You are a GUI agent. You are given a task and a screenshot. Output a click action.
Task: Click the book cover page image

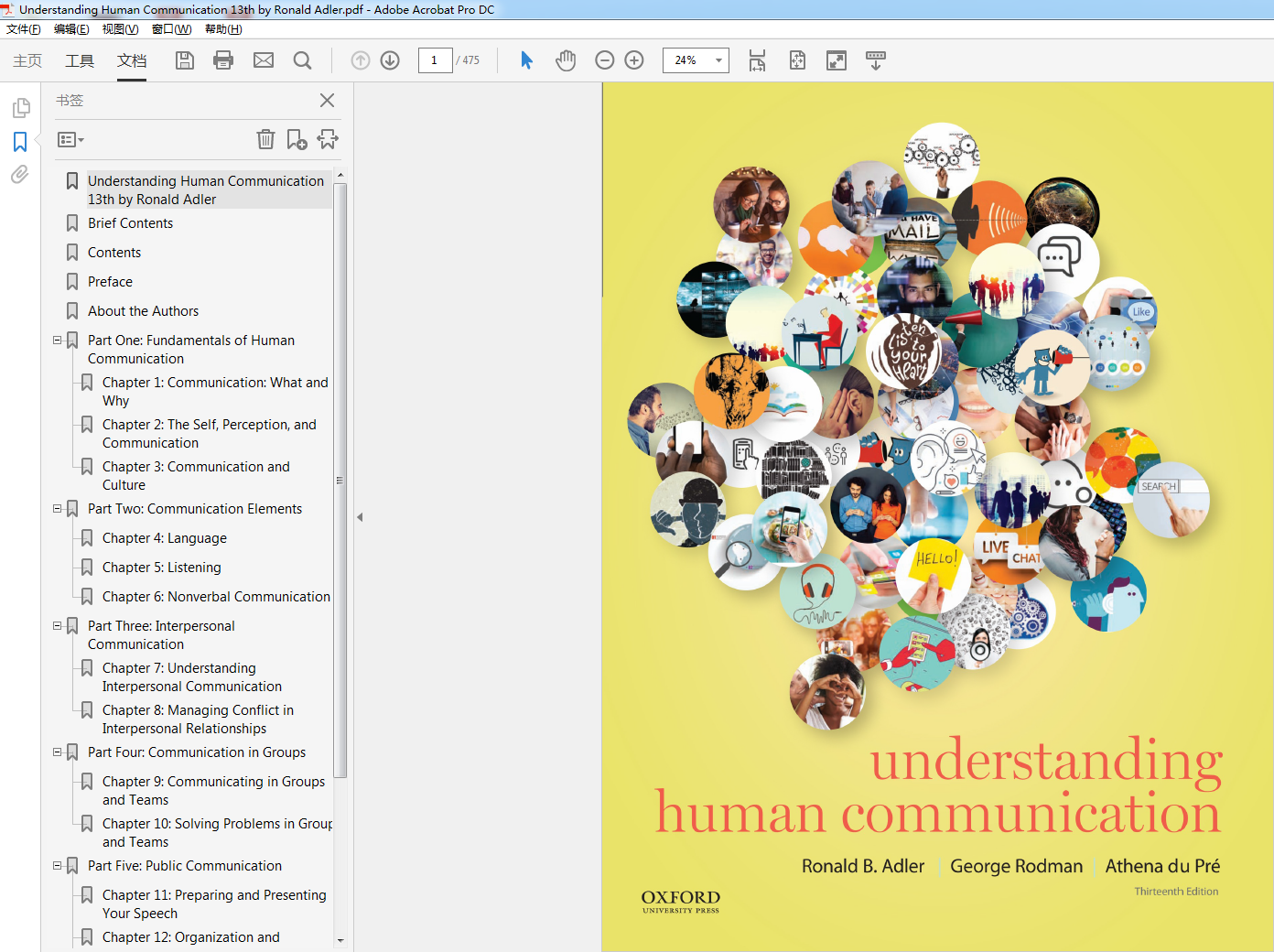click(x=937, y=517)
